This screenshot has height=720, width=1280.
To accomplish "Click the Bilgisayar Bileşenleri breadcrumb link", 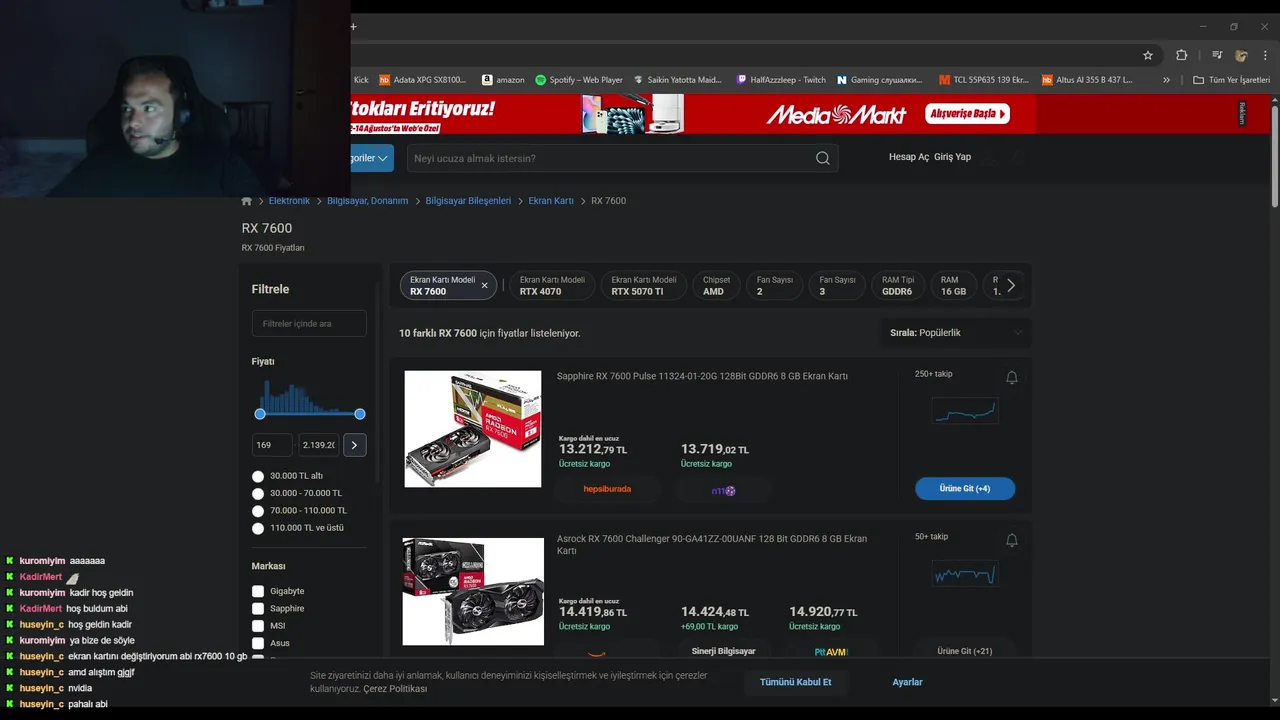I will 468,201.
